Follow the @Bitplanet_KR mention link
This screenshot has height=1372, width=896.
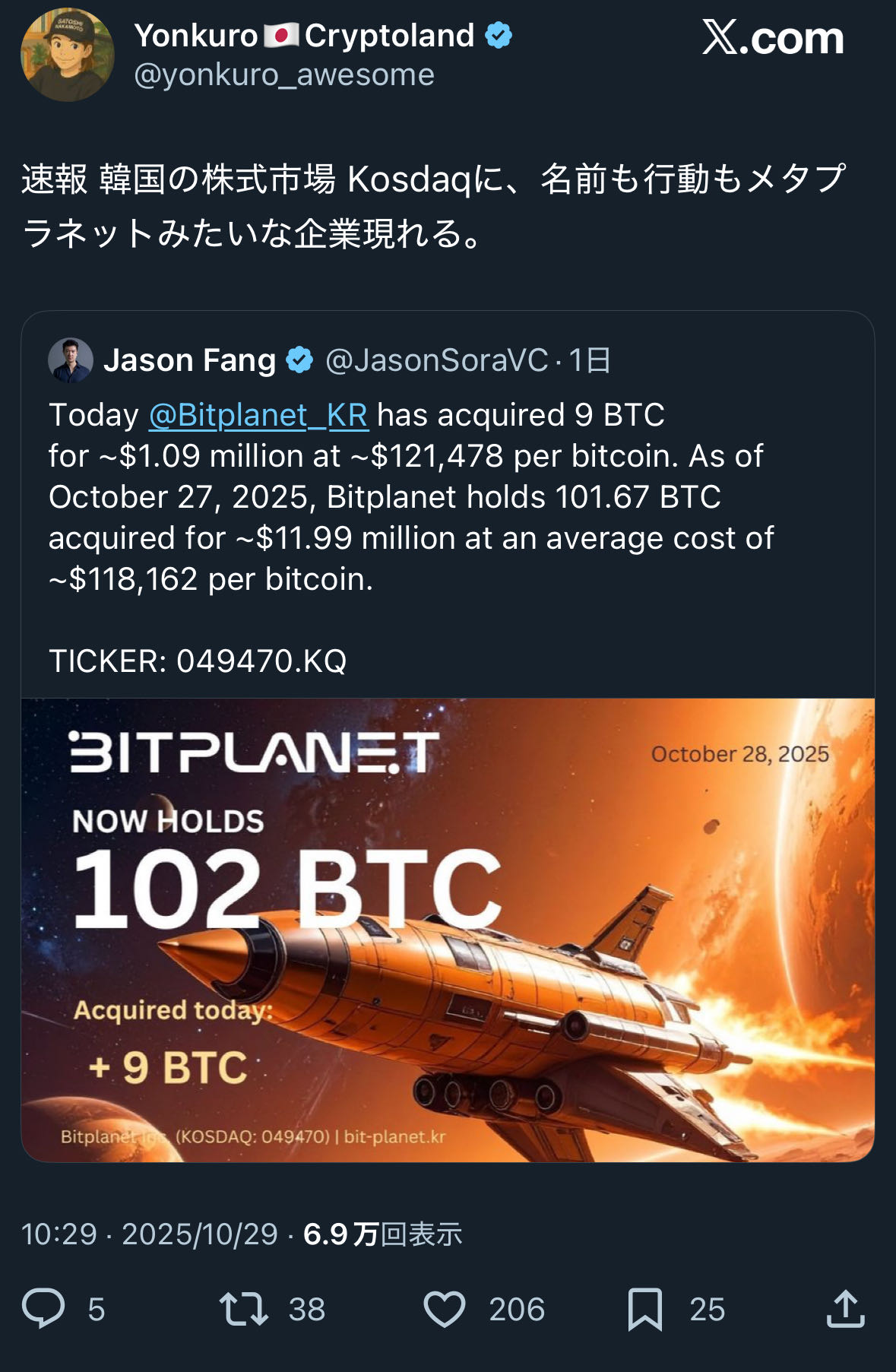258,415
